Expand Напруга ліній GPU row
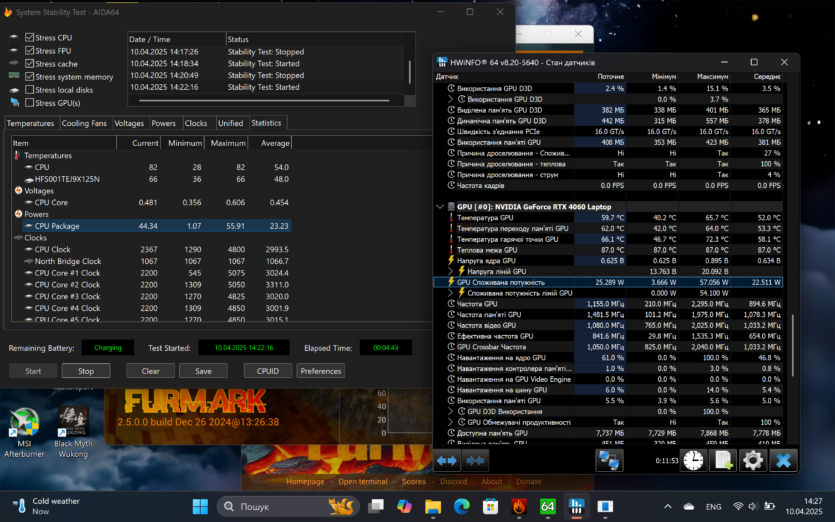Viewport: 835px width, 522px height. 451,271
